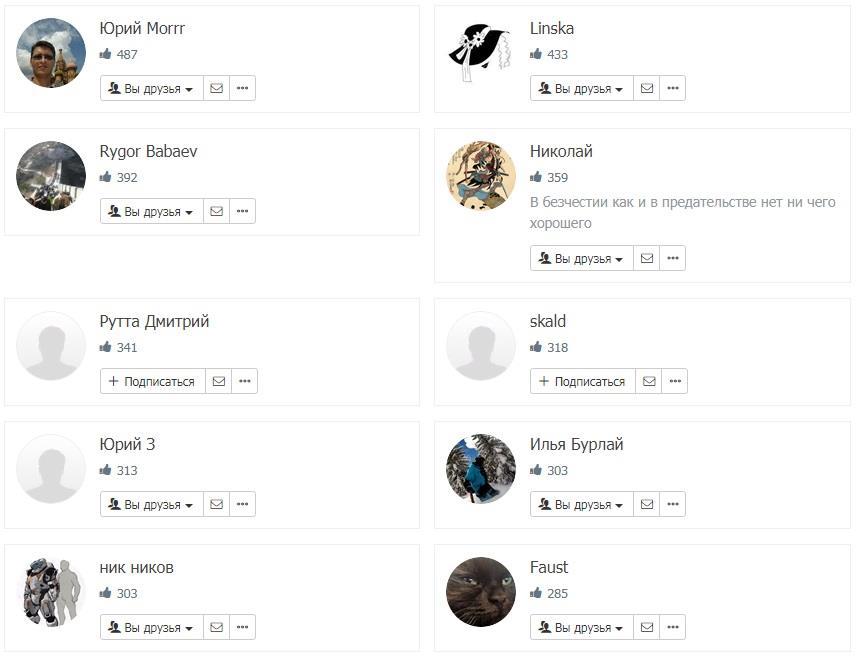This screenshot has height=660, width=859.
Task: Expand "Вы друзья" dropdown for Юрий З
Action: coord(152,504)
